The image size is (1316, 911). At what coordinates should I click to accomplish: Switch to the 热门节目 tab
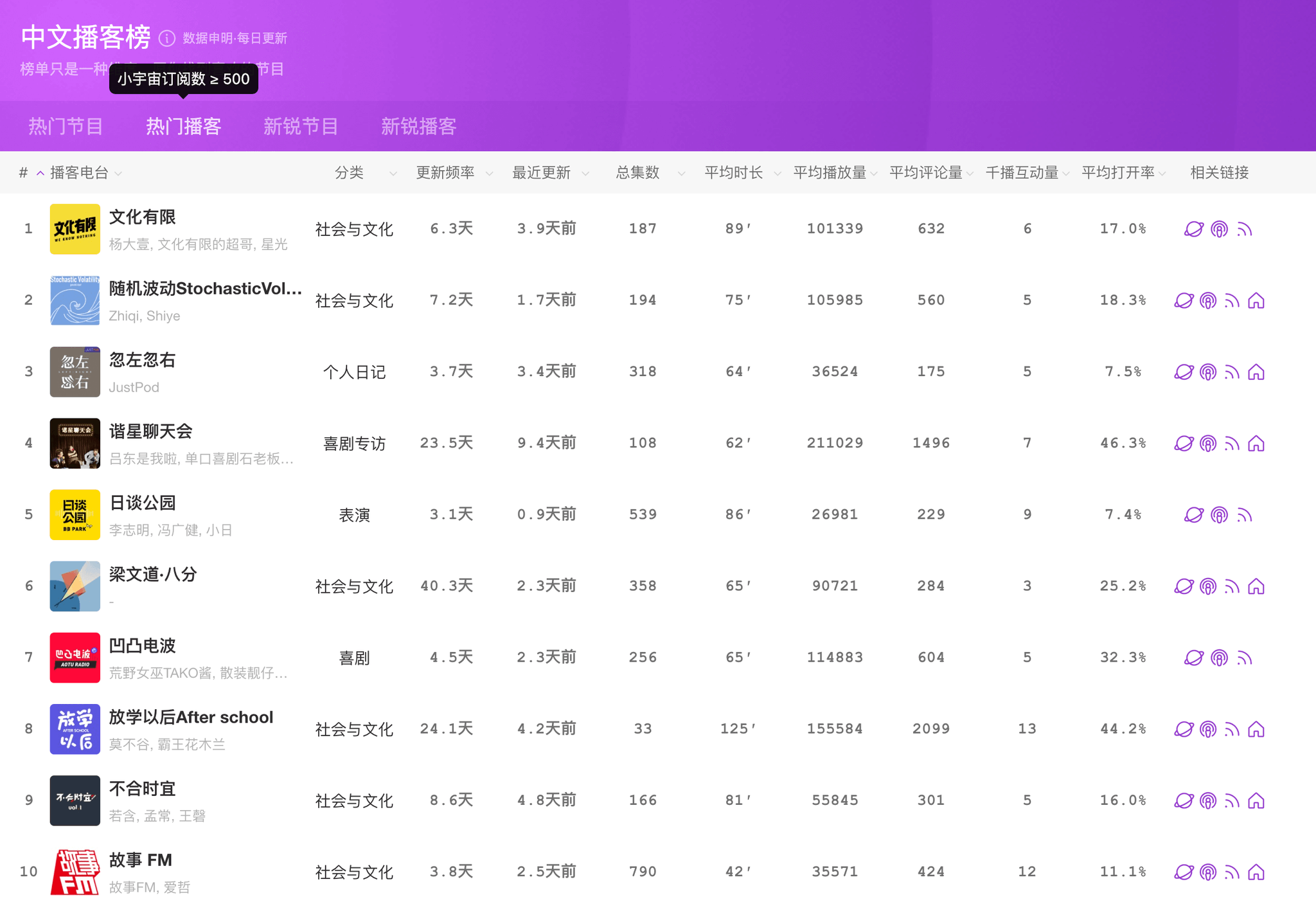click(66, 126)
